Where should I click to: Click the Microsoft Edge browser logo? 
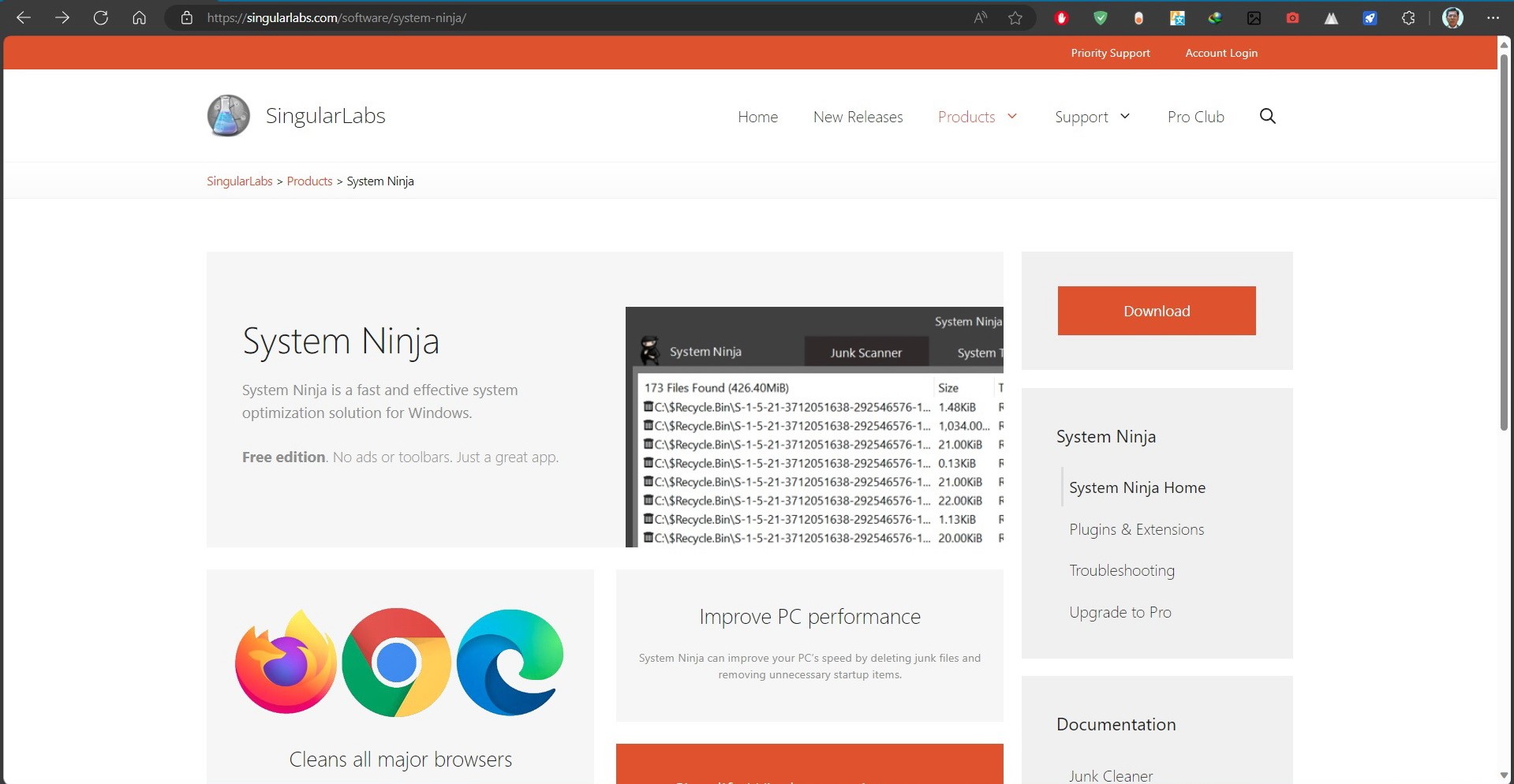pos(510,662)
